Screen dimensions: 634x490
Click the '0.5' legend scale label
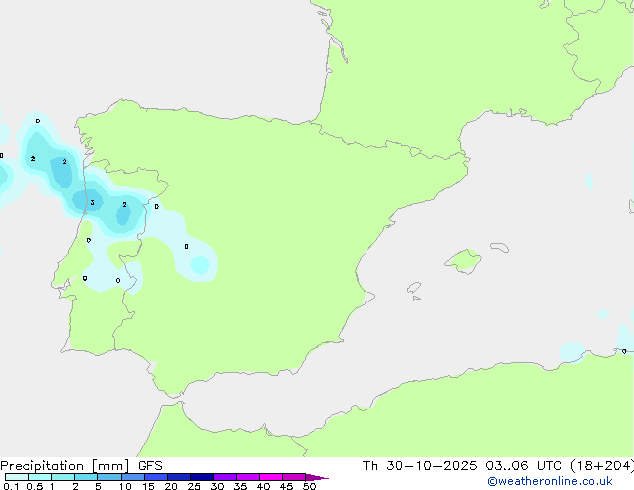35,486
